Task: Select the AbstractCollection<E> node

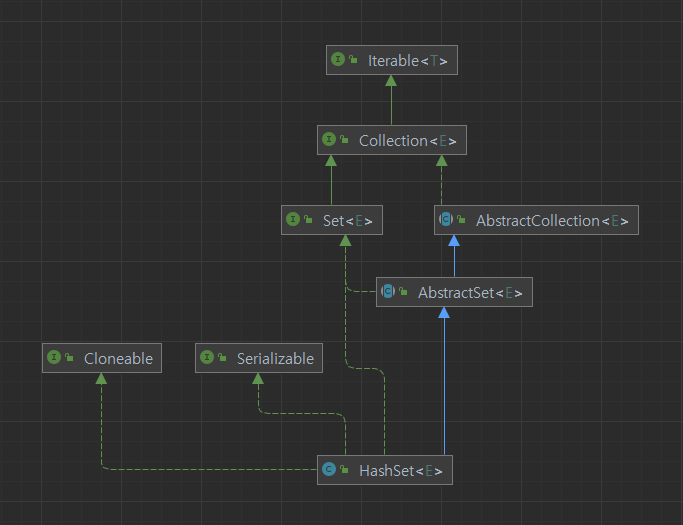Action: coord(536,220)
